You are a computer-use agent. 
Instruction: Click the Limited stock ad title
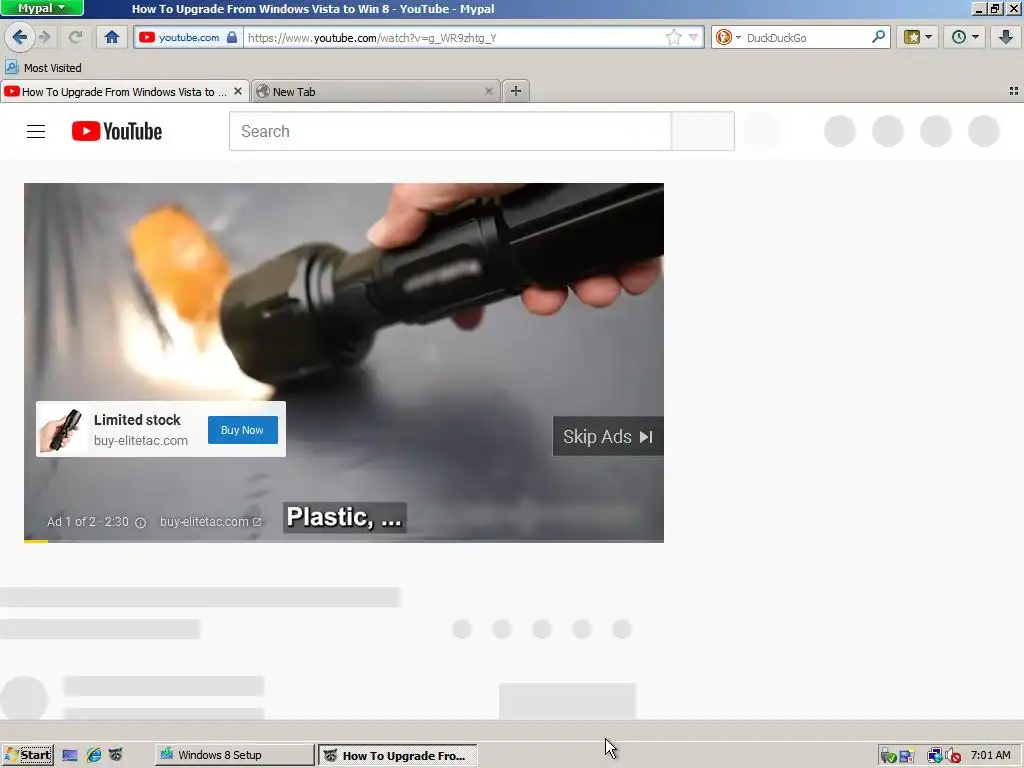(137, 420)
